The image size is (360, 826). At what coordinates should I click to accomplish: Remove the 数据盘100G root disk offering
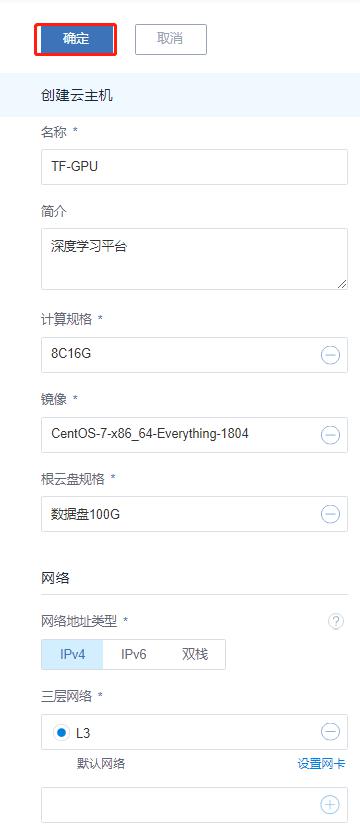pos(330,514)
